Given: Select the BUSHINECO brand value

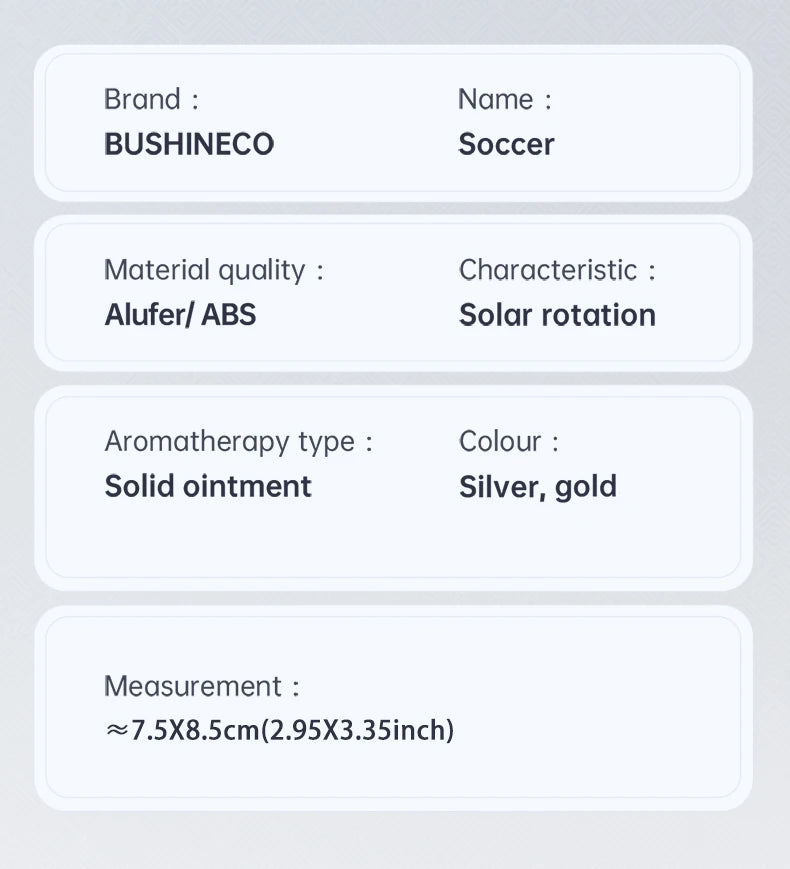Looking at the screenshot, I should pos(189,144).
